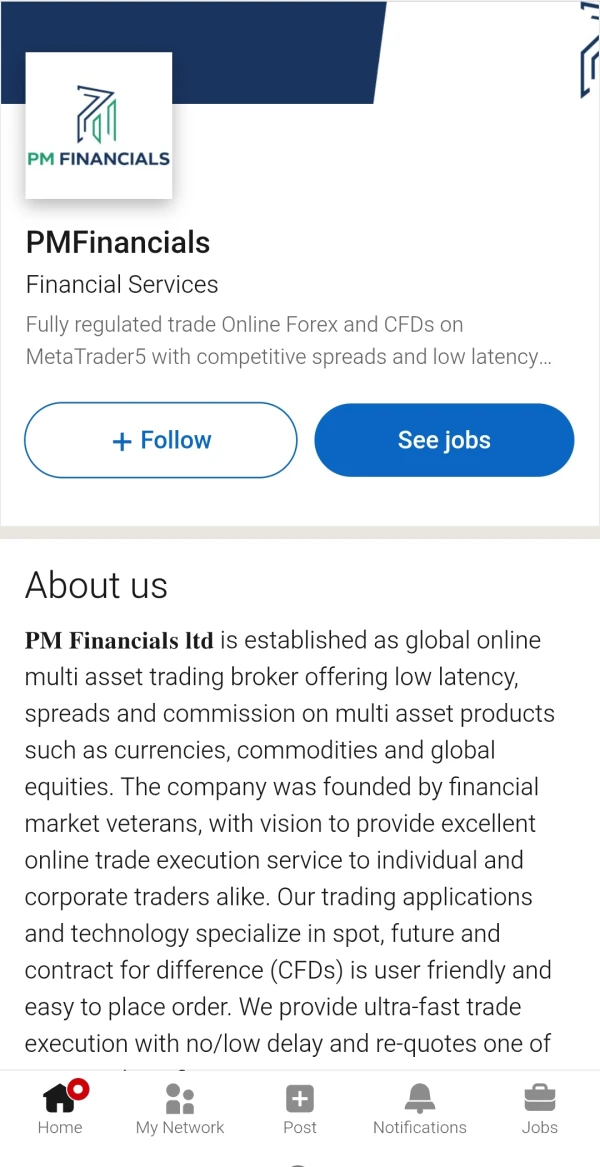Tap the Jobs briefcase icon

pos(540,1099)
